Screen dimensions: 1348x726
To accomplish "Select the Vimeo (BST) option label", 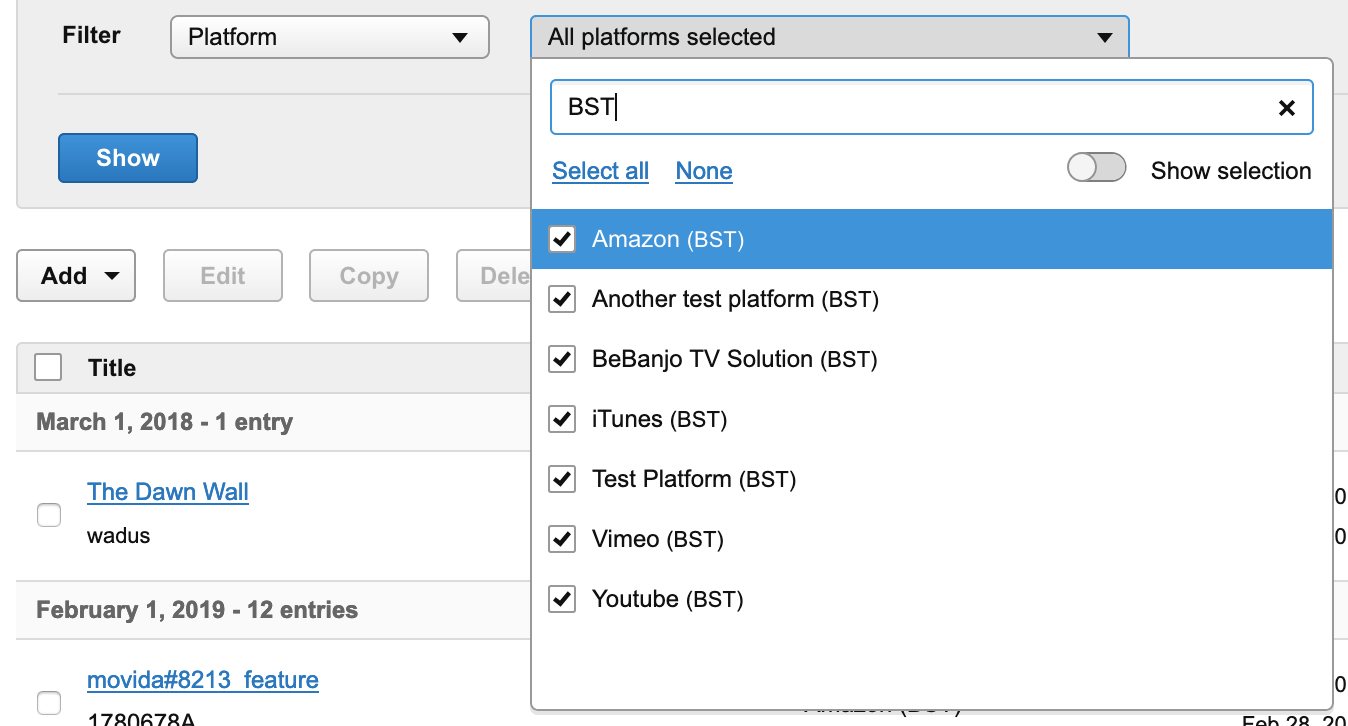I will coord(658,539).
